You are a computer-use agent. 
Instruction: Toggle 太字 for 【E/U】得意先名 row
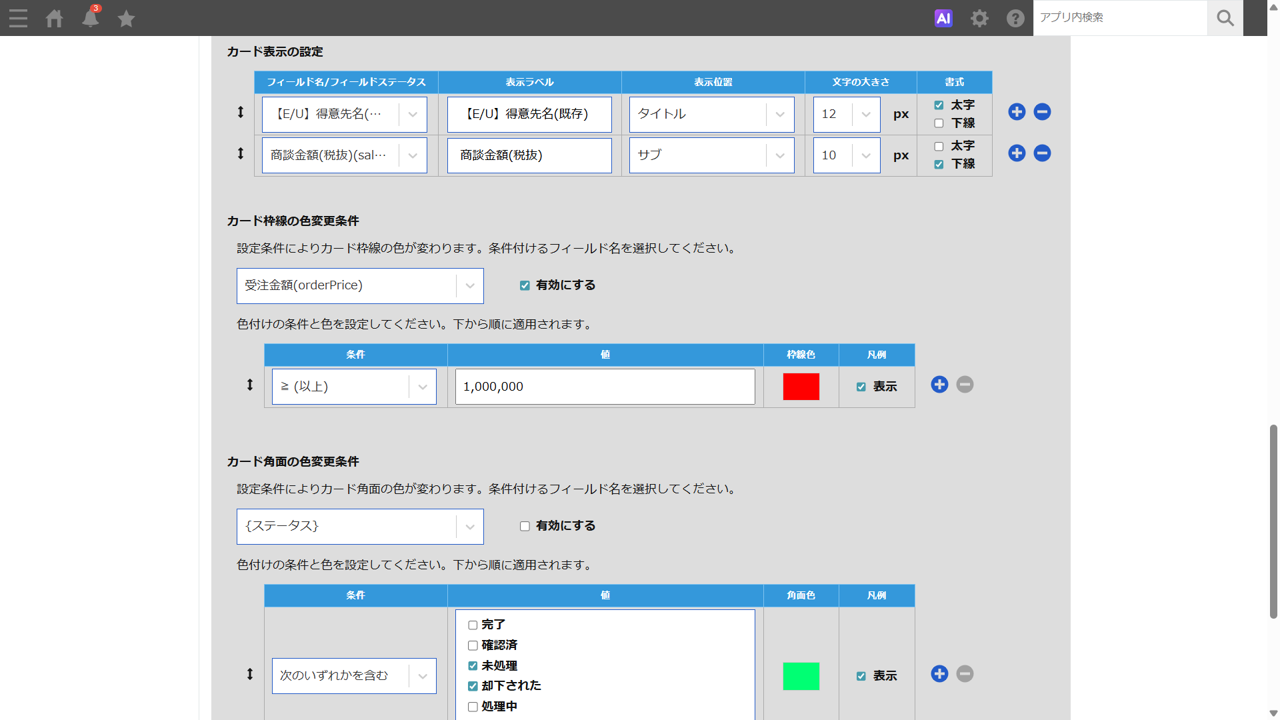938,105
